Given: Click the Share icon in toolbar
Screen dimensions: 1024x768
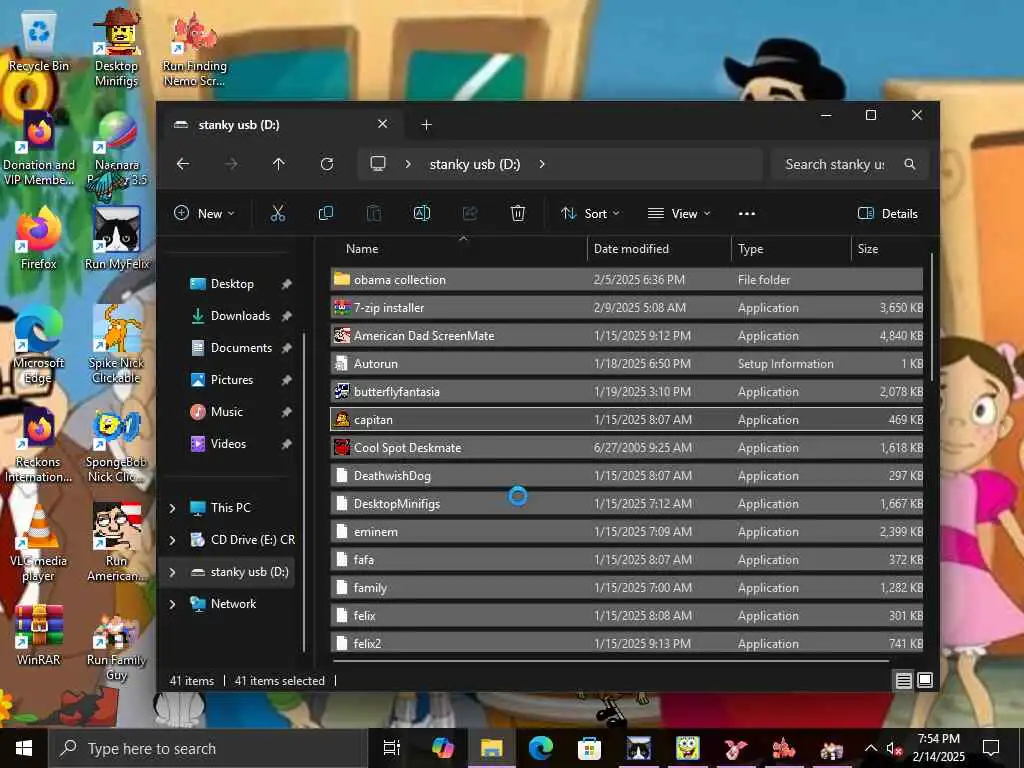Looking at the screenshot, I should 470,214.
